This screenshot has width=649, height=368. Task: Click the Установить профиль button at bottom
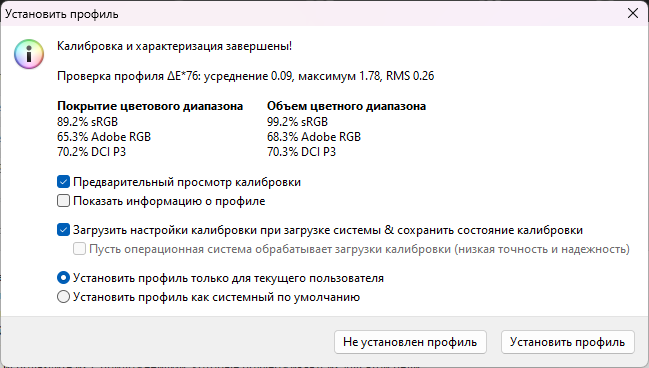pyautogui.click(x=567, y=342)
